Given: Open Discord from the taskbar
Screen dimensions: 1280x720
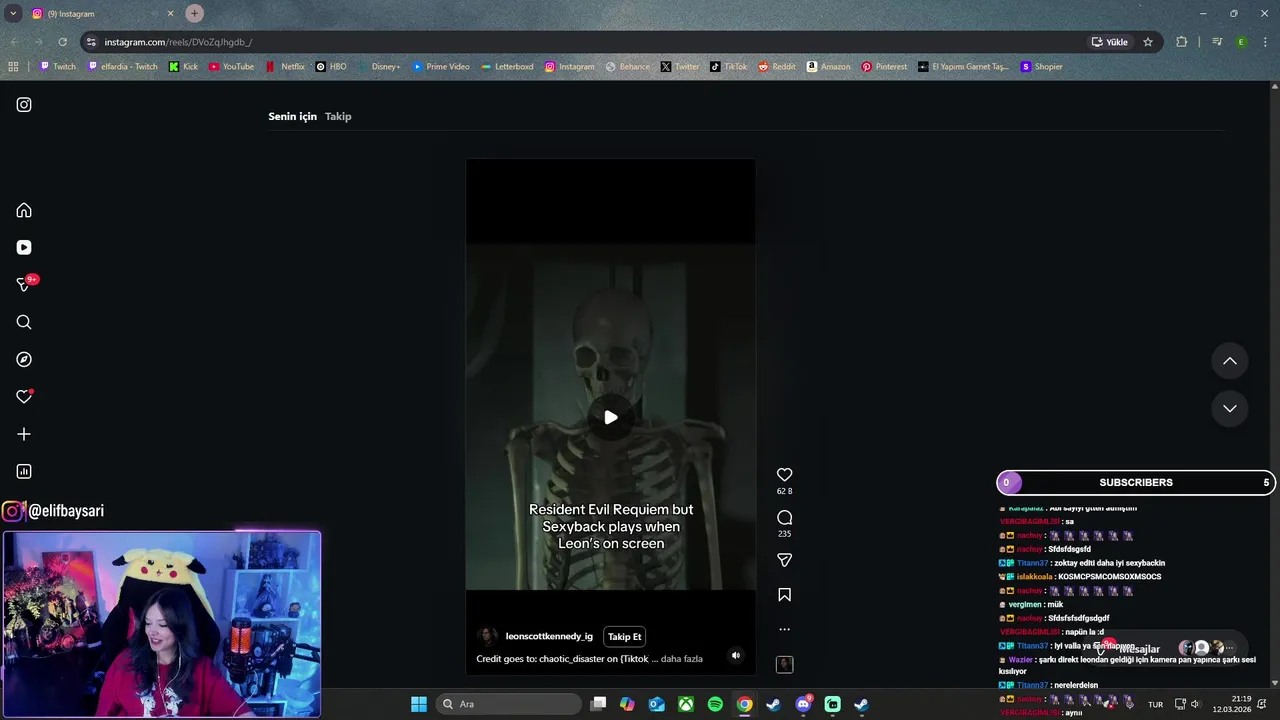Looking at the screenshot, I should (x=803, y=704).
